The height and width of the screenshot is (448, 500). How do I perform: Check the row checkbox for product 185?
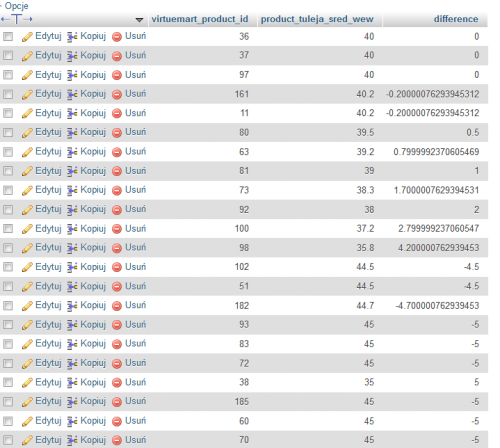coord(8,402)
